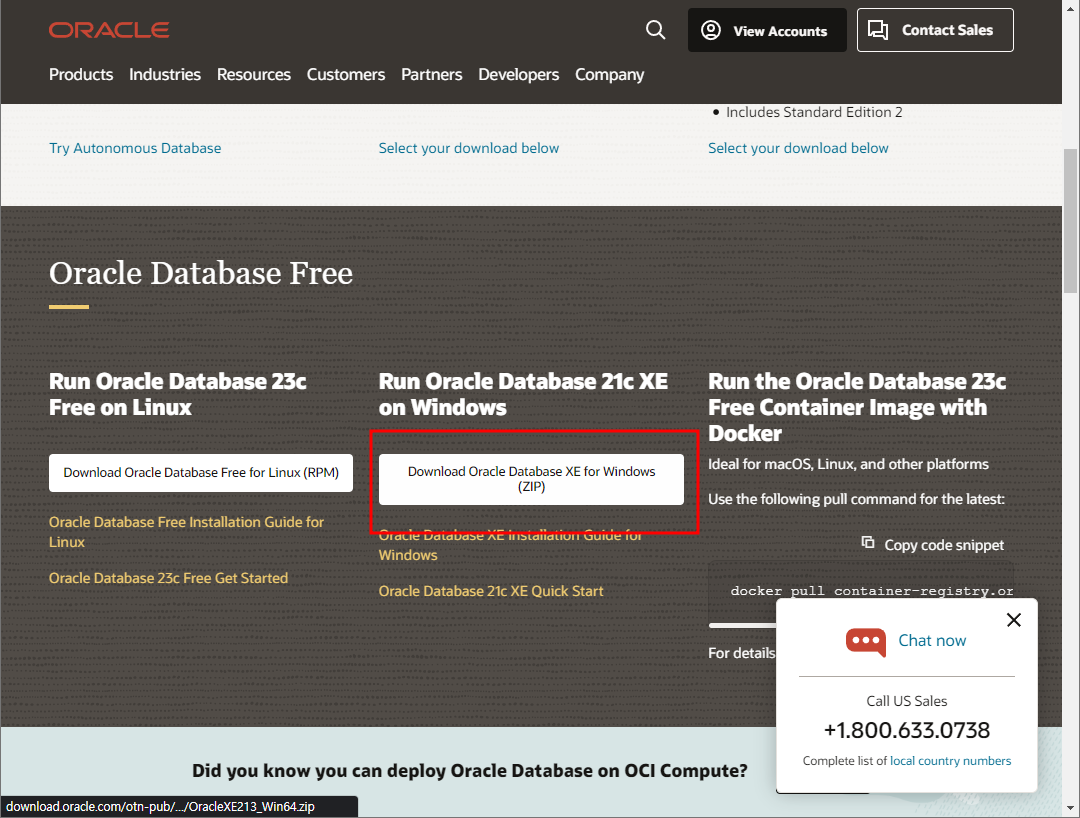Click the local country numbers link
Image resolution: width=1080 pixels, height=818 pixels.
pos(950,760)
